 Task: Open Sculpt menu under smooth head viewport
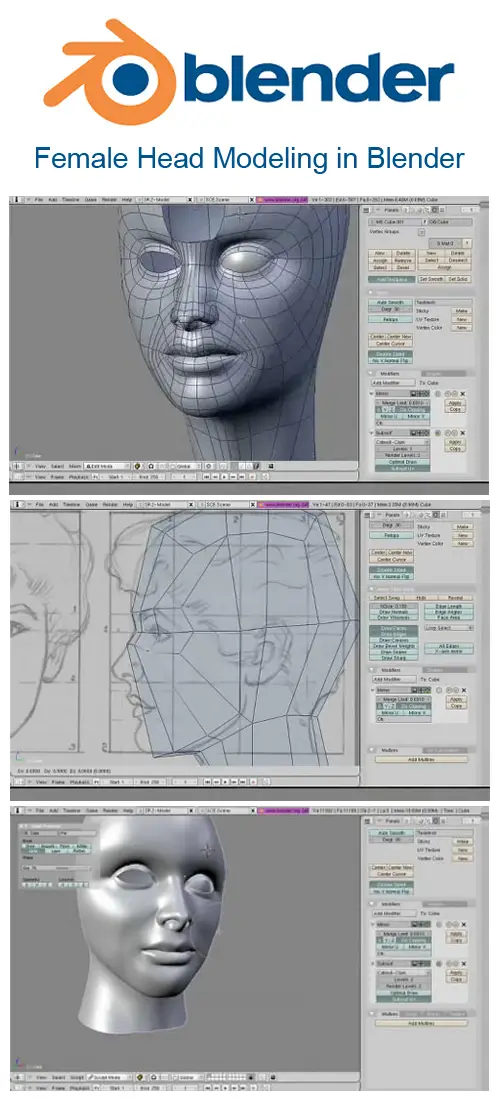[x=77, y=1077]
